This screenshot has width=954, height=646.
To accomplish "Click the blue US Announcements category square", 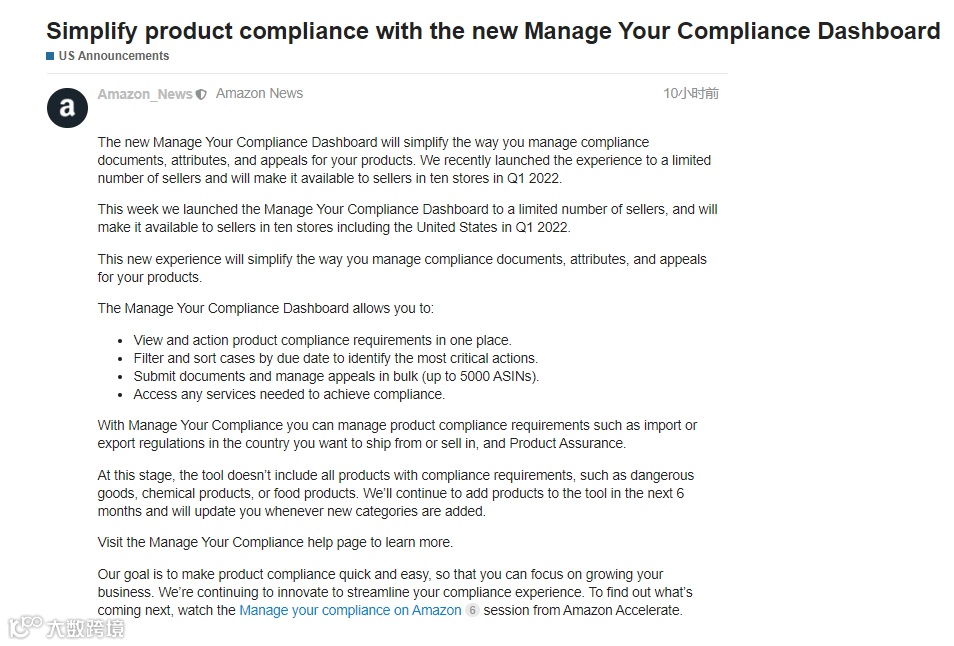I will click(x=50, y=56).
